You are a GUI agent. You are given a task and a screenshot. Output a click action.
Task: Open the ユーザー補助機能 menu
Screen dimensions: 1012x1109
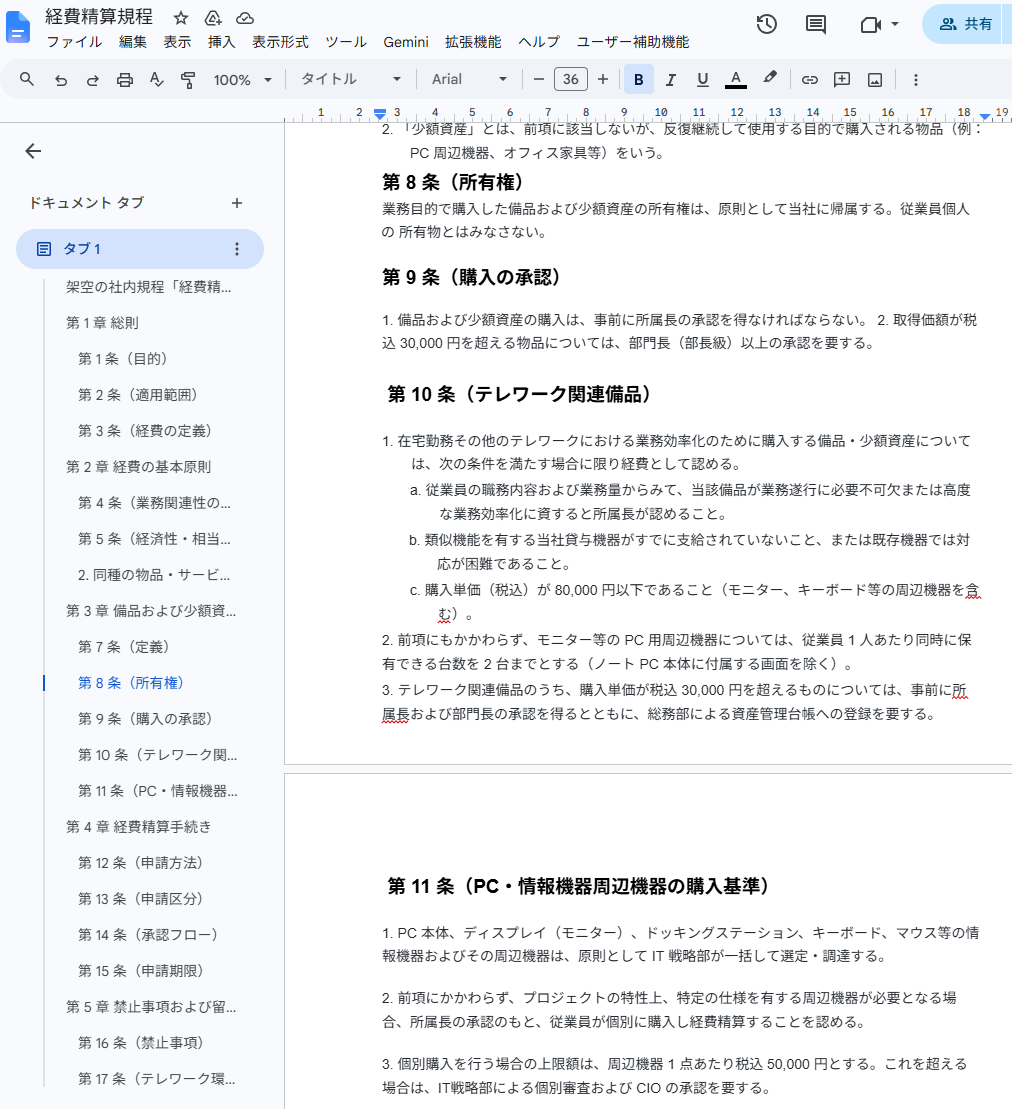click(x=632, y=42)
